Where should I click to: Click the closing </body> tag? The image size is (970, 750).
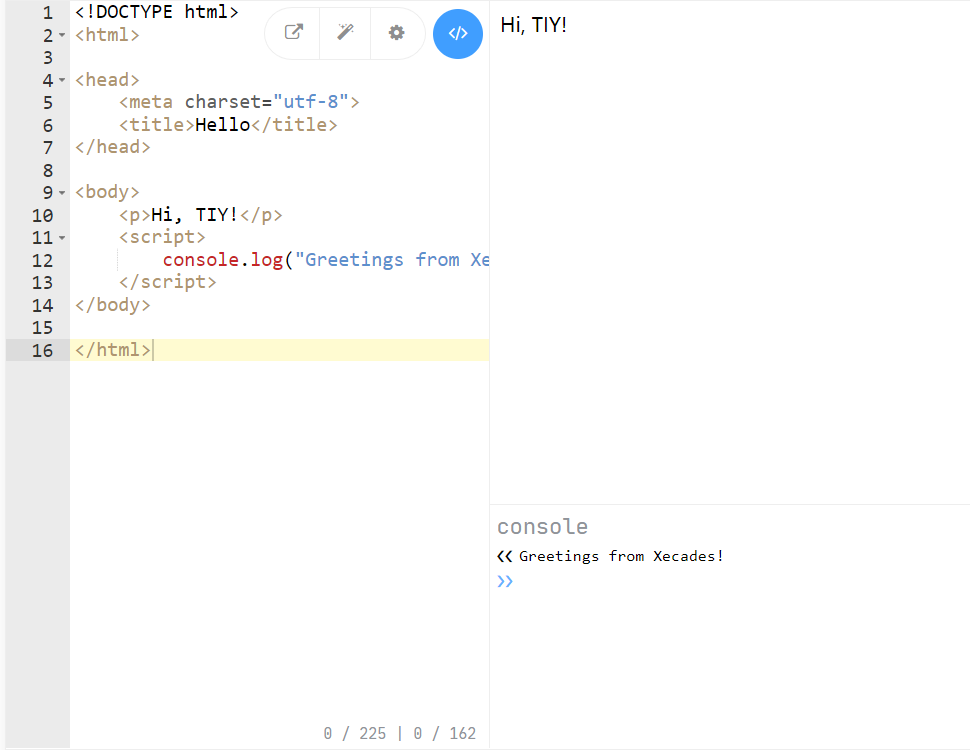point(113,304)
